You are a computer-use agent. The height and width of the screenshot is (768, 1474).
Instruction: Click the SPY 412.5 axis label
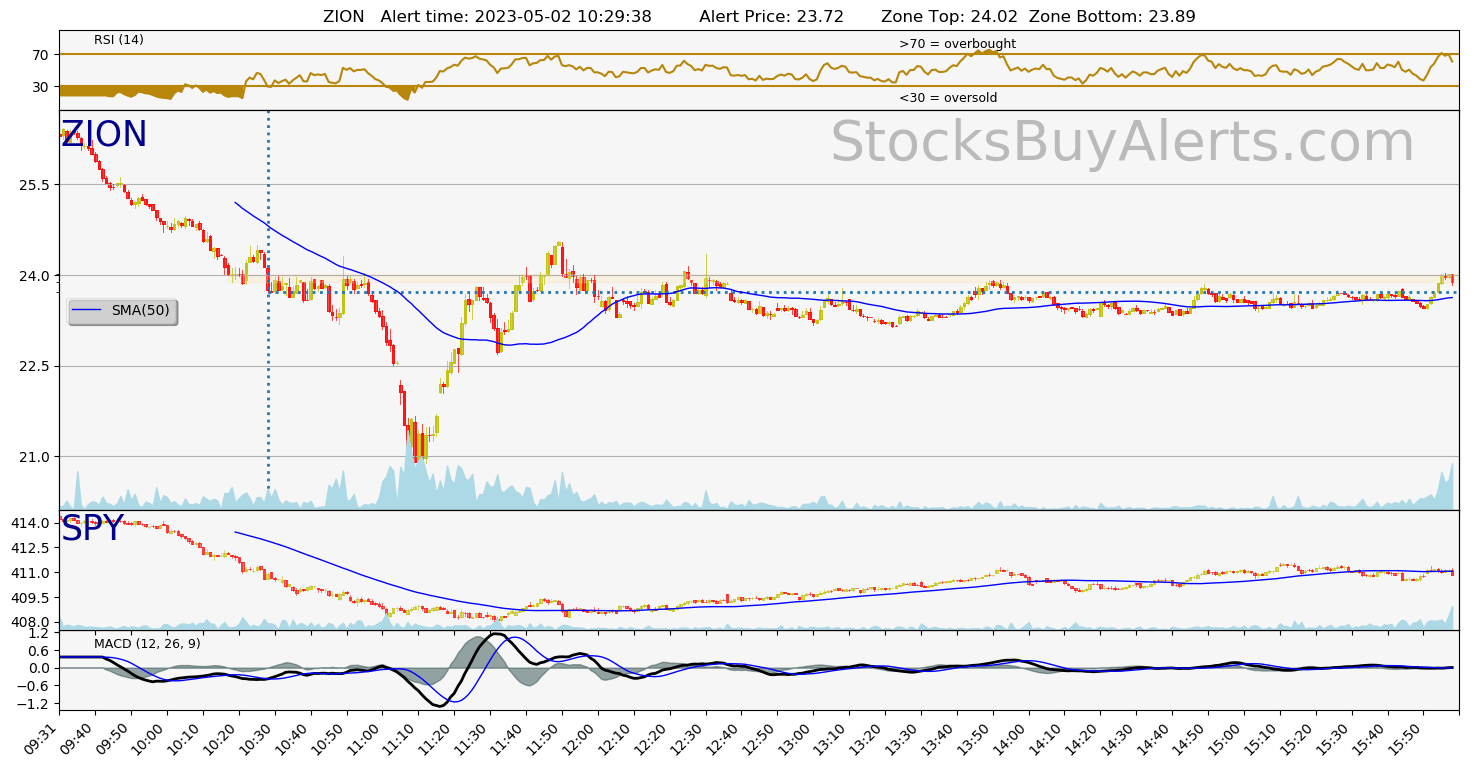point(30,548)
